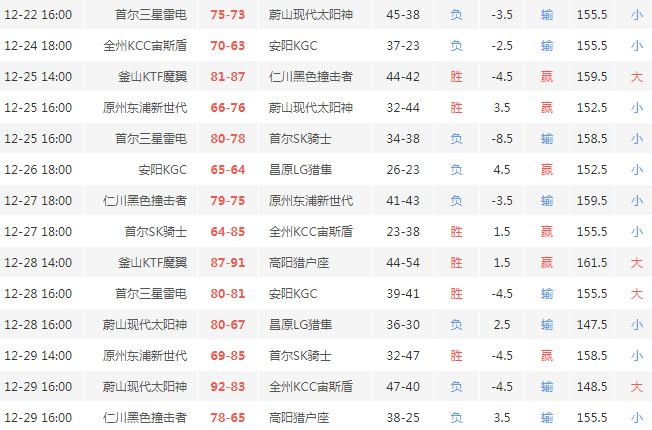
Task: Click the -8.5 handicap value
Action: [x=502, y=139]
